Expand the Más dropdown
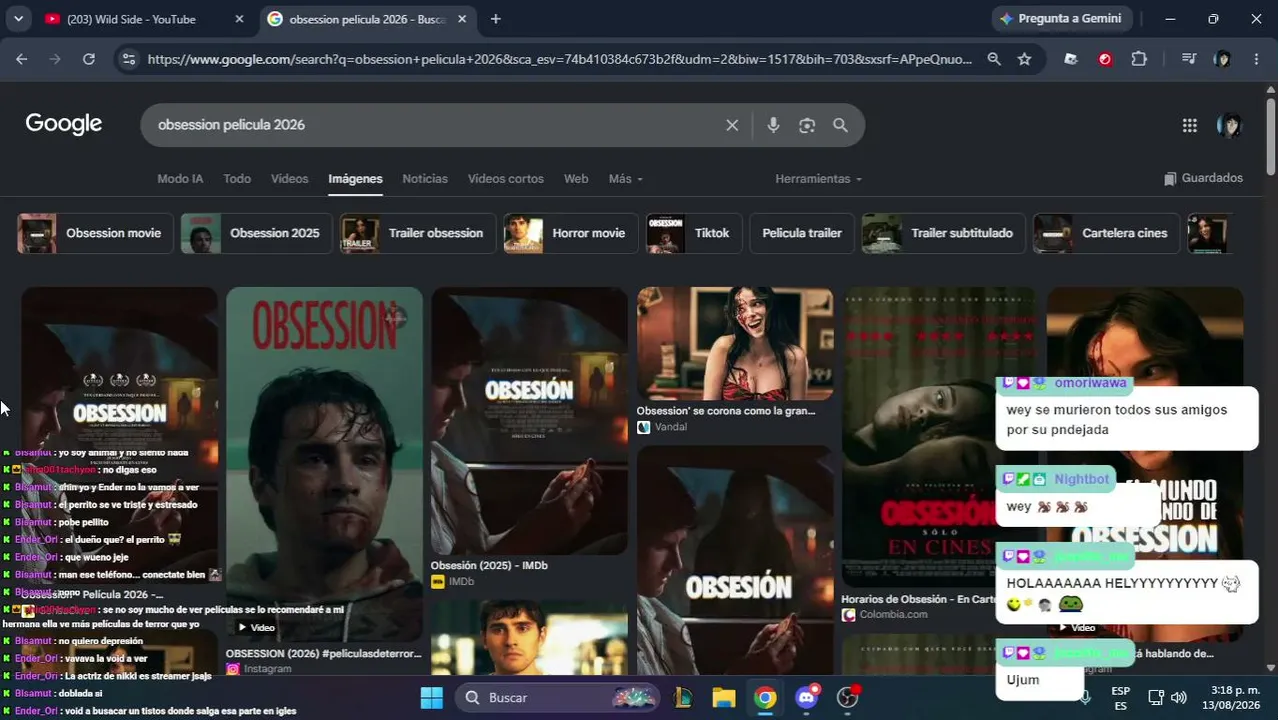Image resolution: width=1278 pixels, height=720 pixels. (626, 179)
